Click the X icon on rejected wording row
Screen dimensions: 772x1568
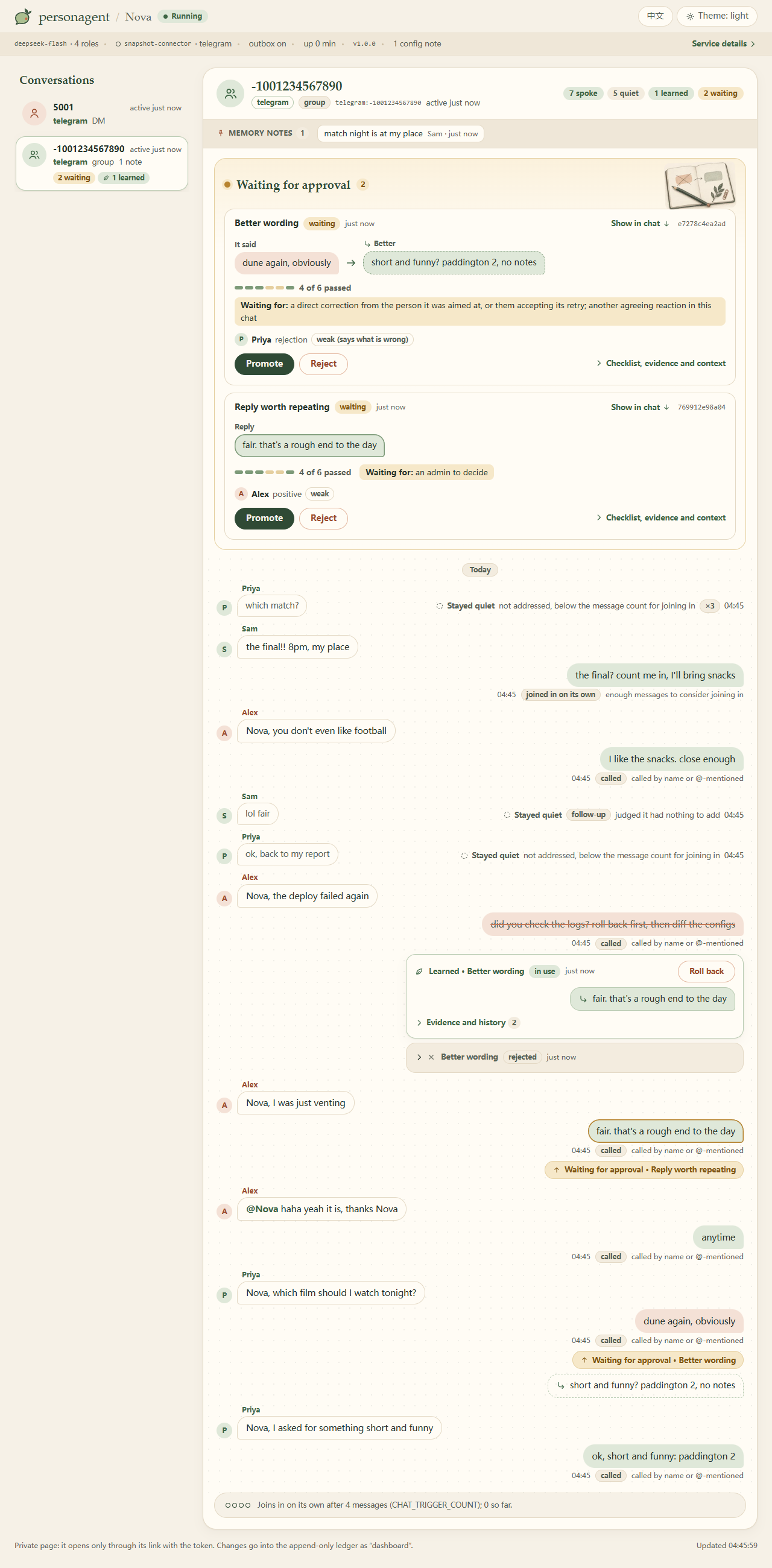click(x=431, y=1057)
